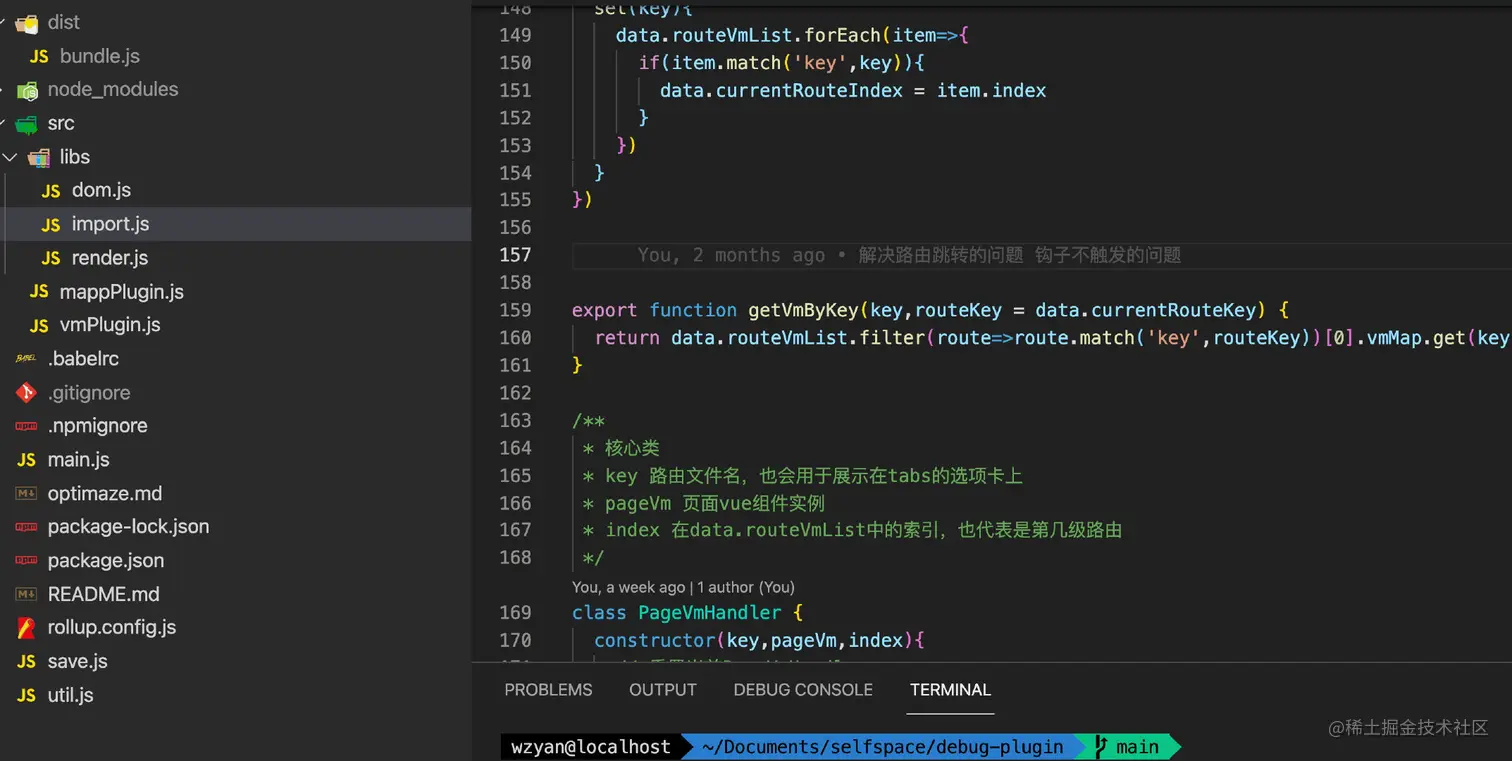Switch to the PROBLEMS panel tab
This screenshot has width=1512, height=761.
(x=548, y=690)
